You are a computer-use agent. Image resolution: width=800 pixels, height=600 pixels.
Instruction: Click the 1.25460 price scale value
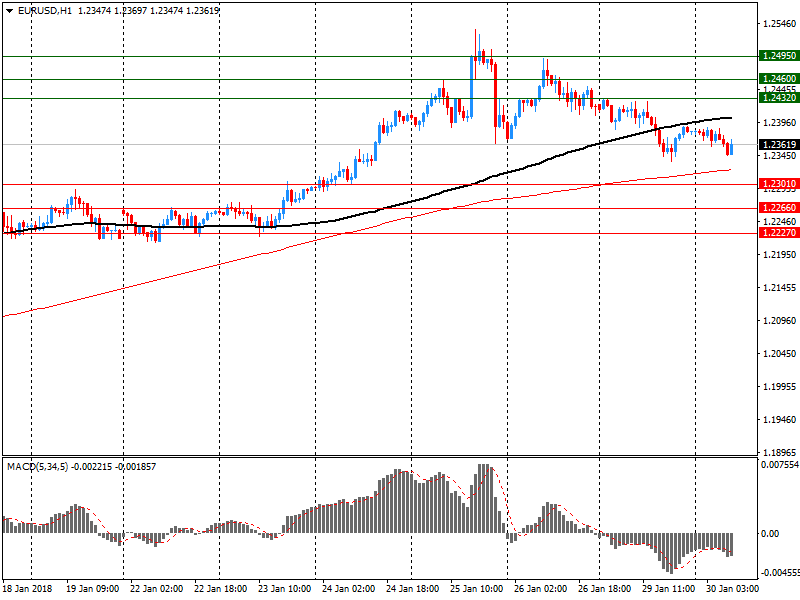tap(780, 23)
